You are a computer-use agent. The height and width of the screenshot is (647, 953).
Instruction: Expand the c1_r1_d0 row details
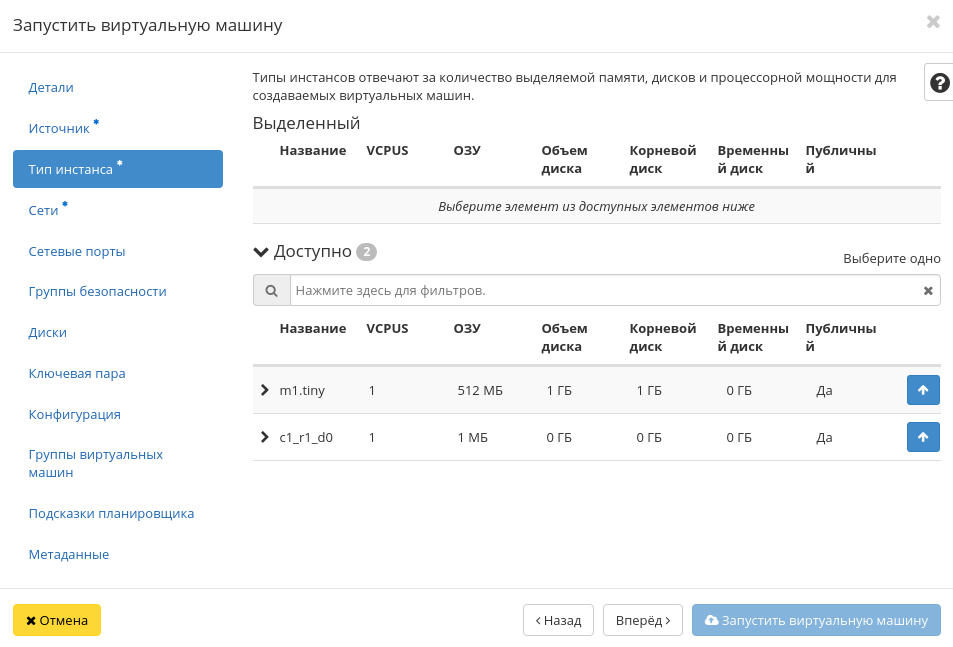tap(264, 437)
